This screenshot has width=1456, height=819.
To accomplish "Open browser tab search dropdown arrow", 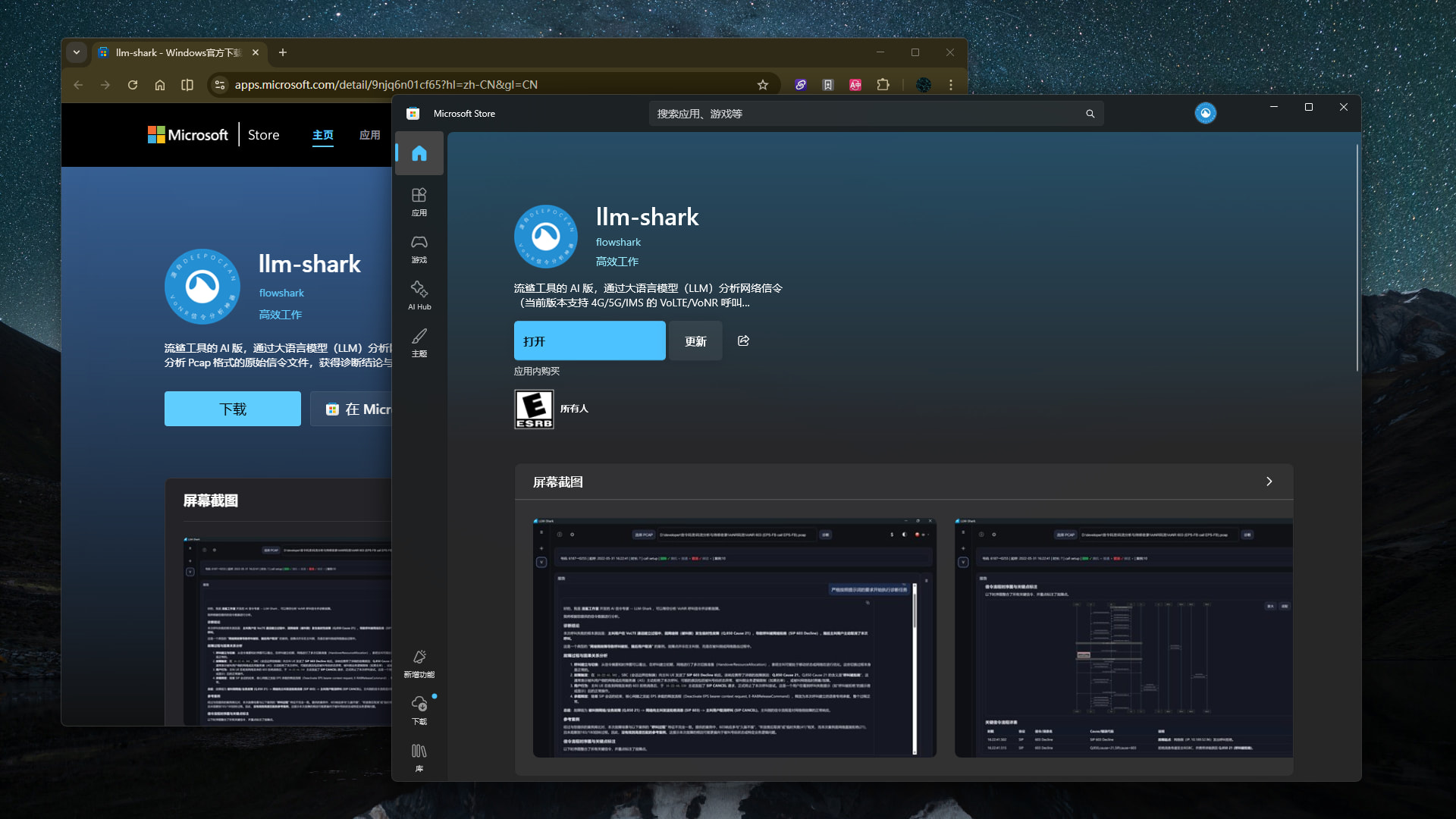I will click(77, 52).
